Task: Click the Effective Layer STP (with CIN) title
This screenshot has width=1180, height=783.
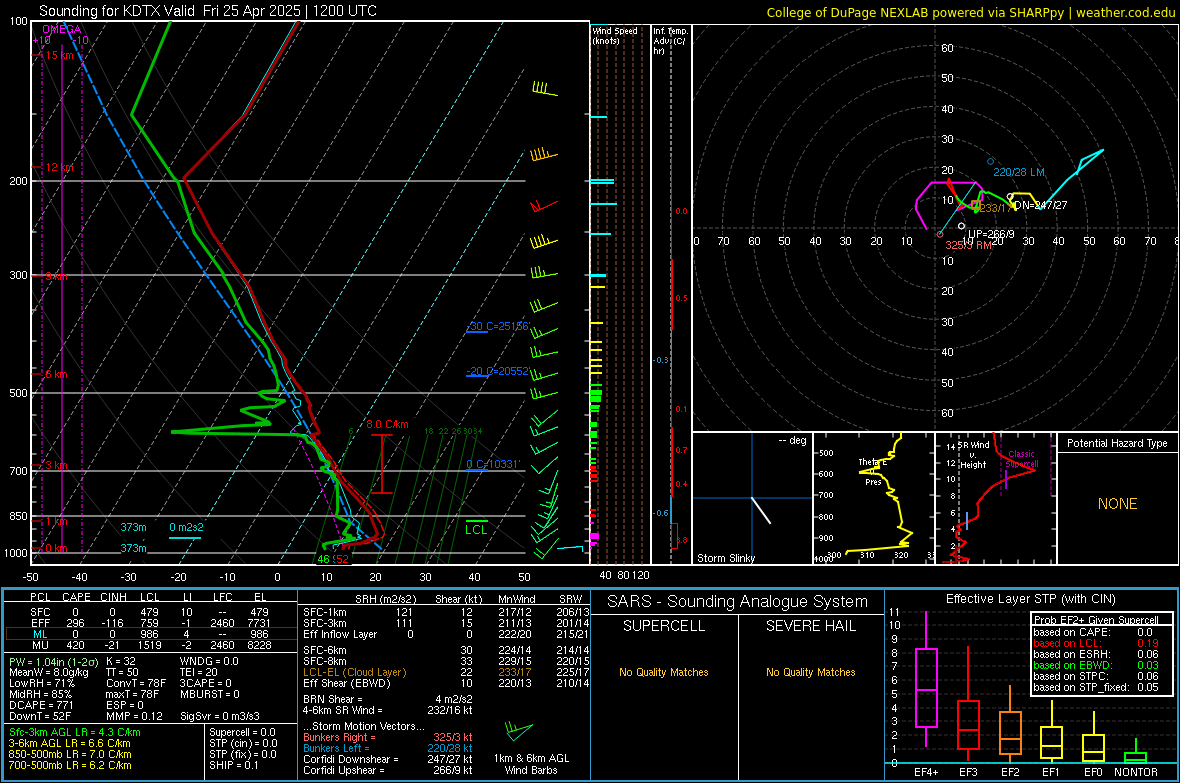Action: [1030, 599]
